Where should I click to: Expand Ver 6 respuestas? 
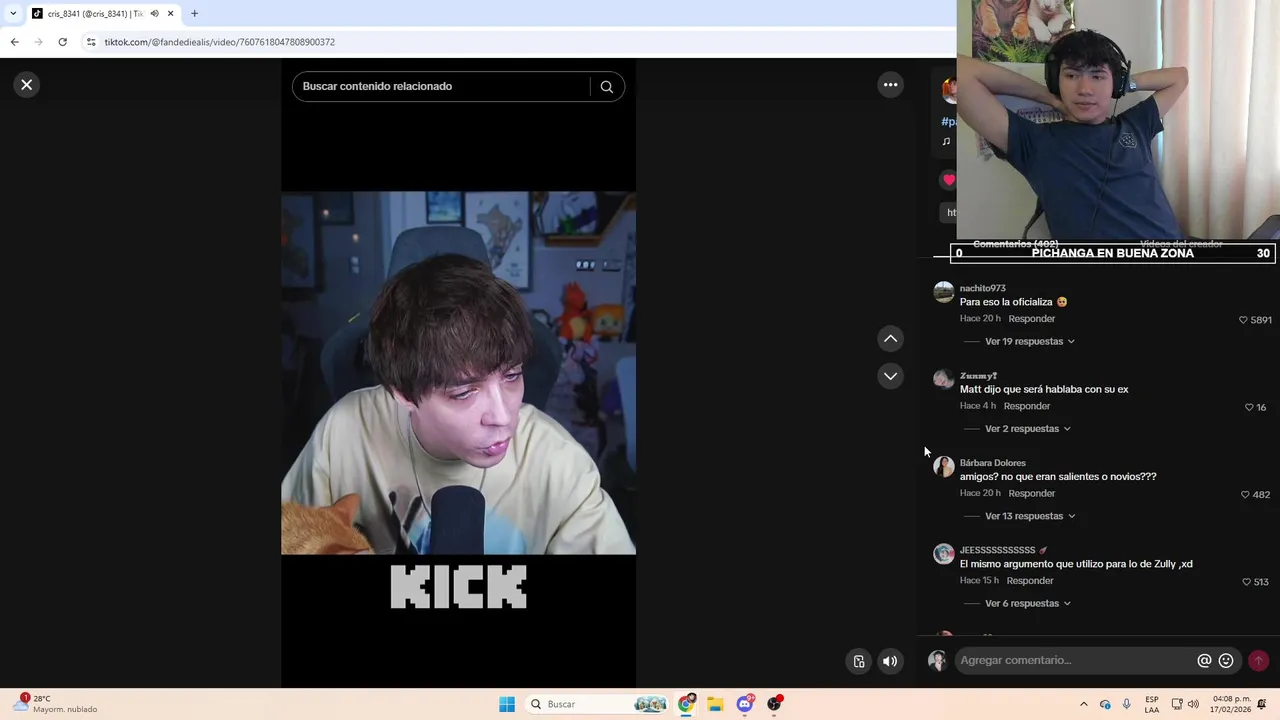1027,603
